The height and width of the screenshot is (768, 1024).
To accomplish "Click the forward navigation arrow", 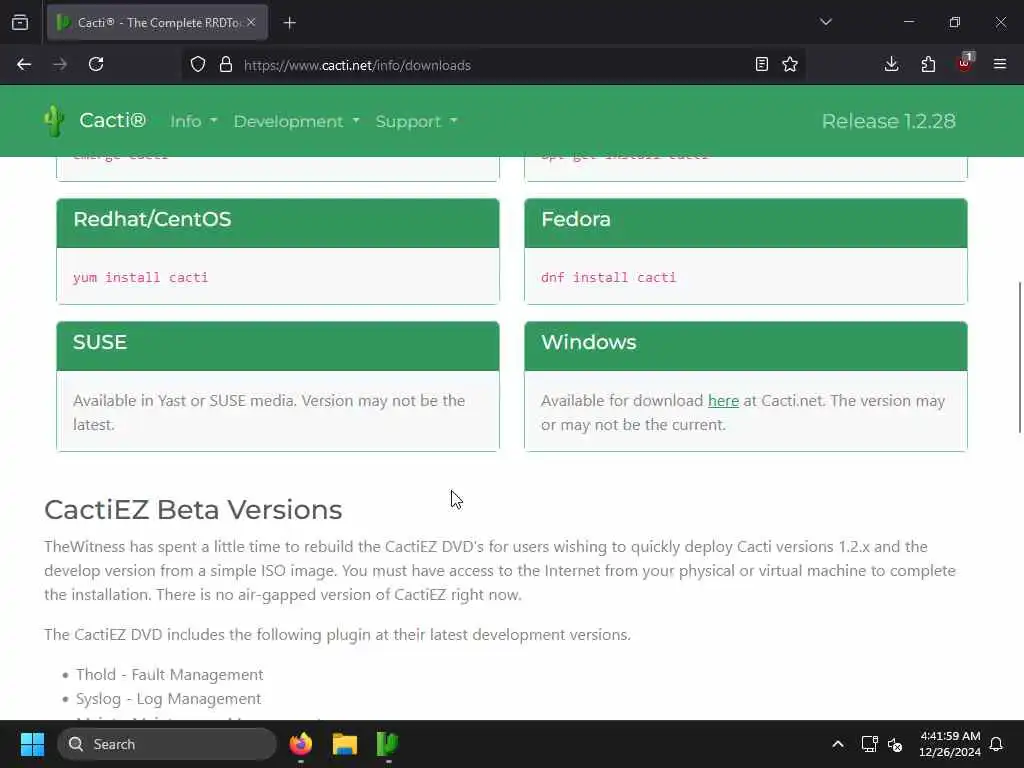I will click(x=60, y=65).
